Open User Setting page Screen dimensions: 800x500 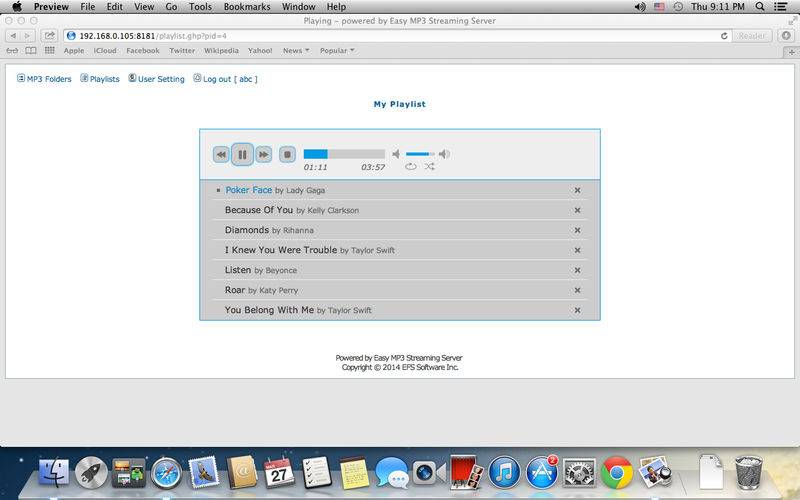pyautogui.click(x=156, y=79)
